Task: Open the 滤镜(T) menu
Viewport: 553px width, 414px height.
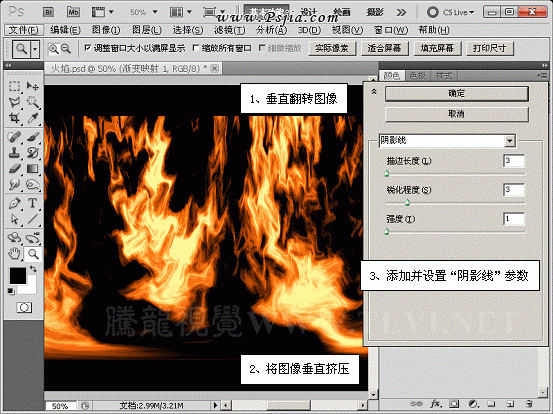Action: coord(230,30)
